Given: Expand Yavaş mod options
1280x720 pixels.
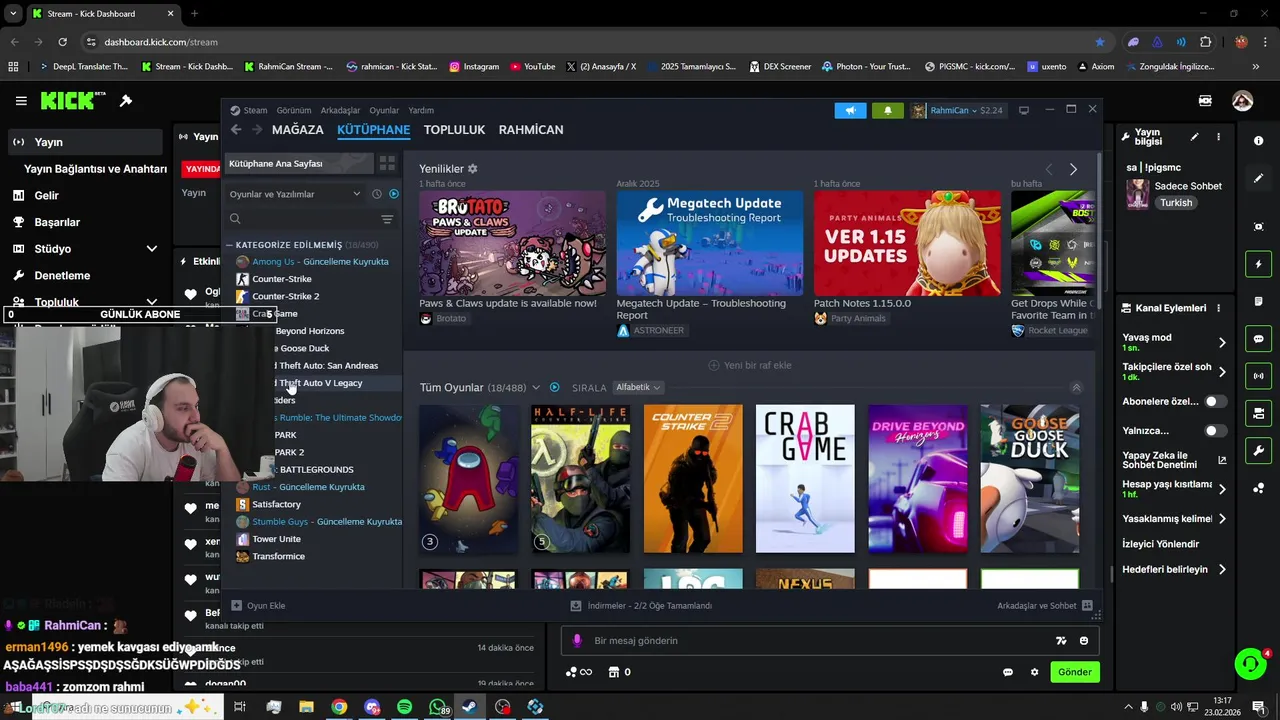Looking at the screenshot, I should coord(1222,342).
